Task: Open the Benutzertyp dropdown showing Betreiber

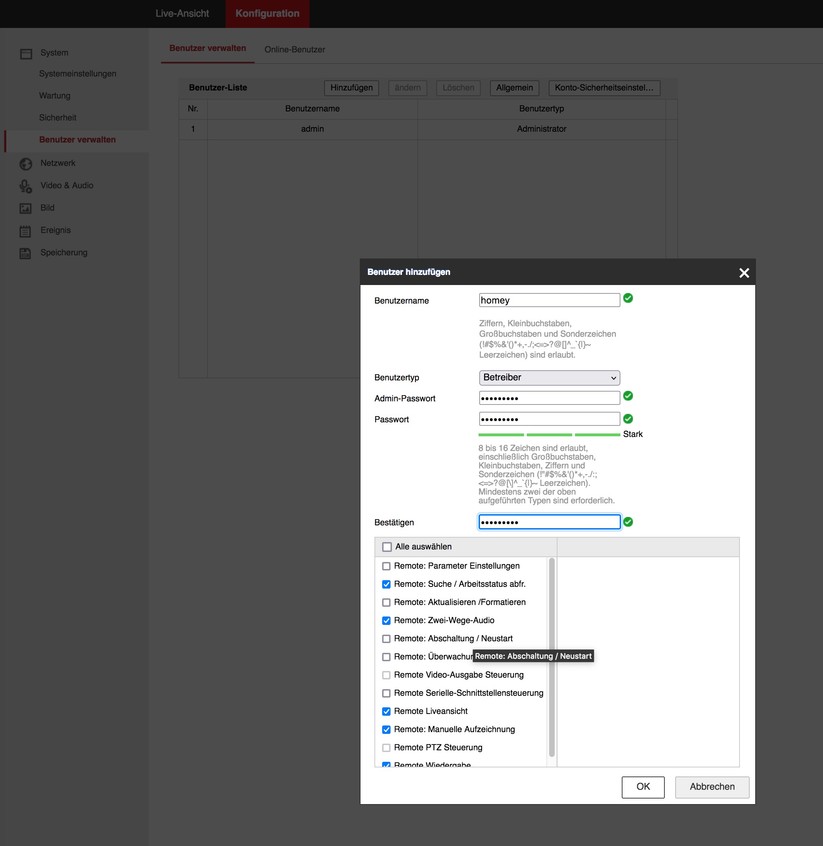Action: coord(548,377)
